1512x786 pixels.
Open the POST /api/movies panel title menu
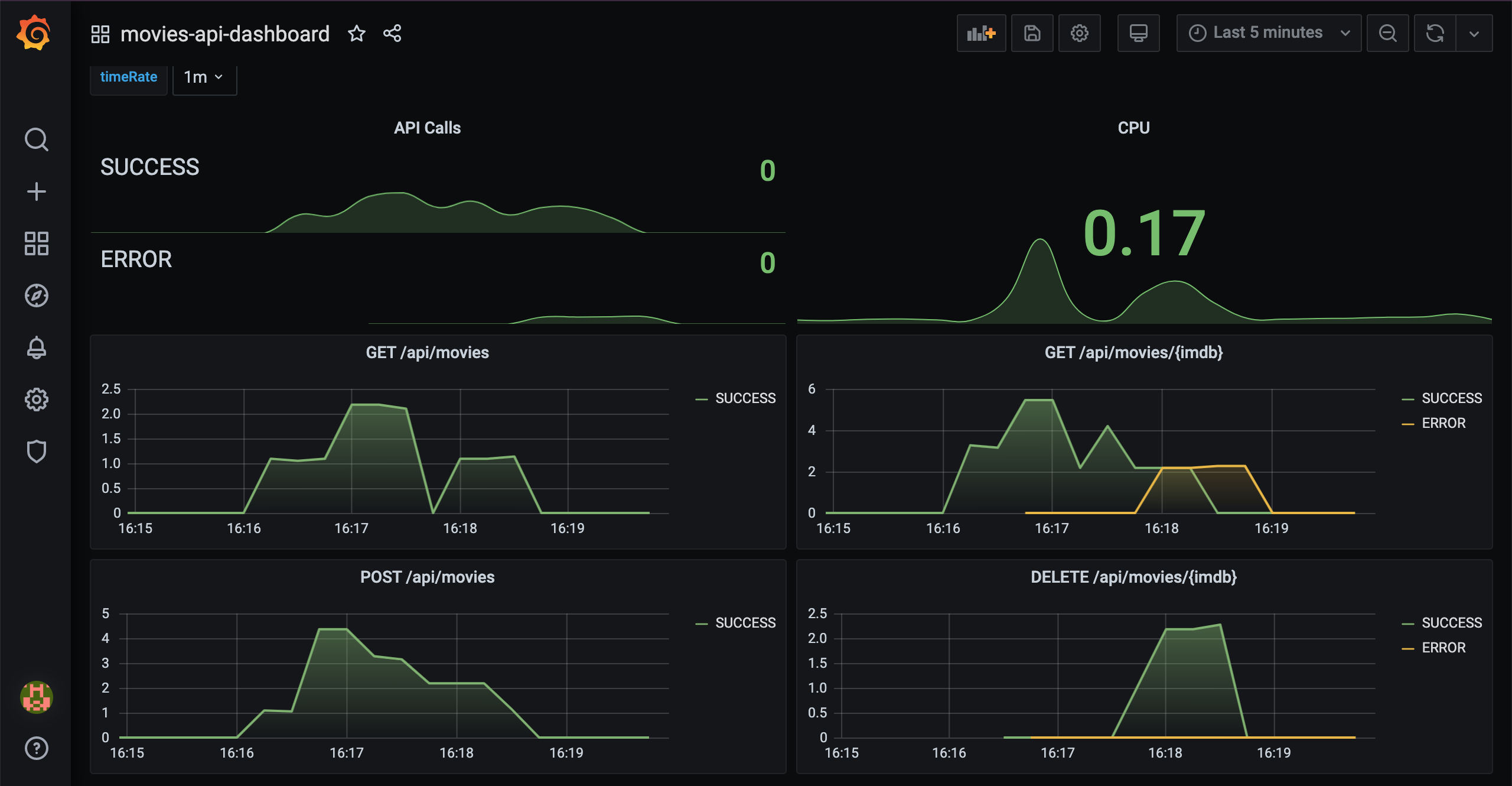[427, 577]
